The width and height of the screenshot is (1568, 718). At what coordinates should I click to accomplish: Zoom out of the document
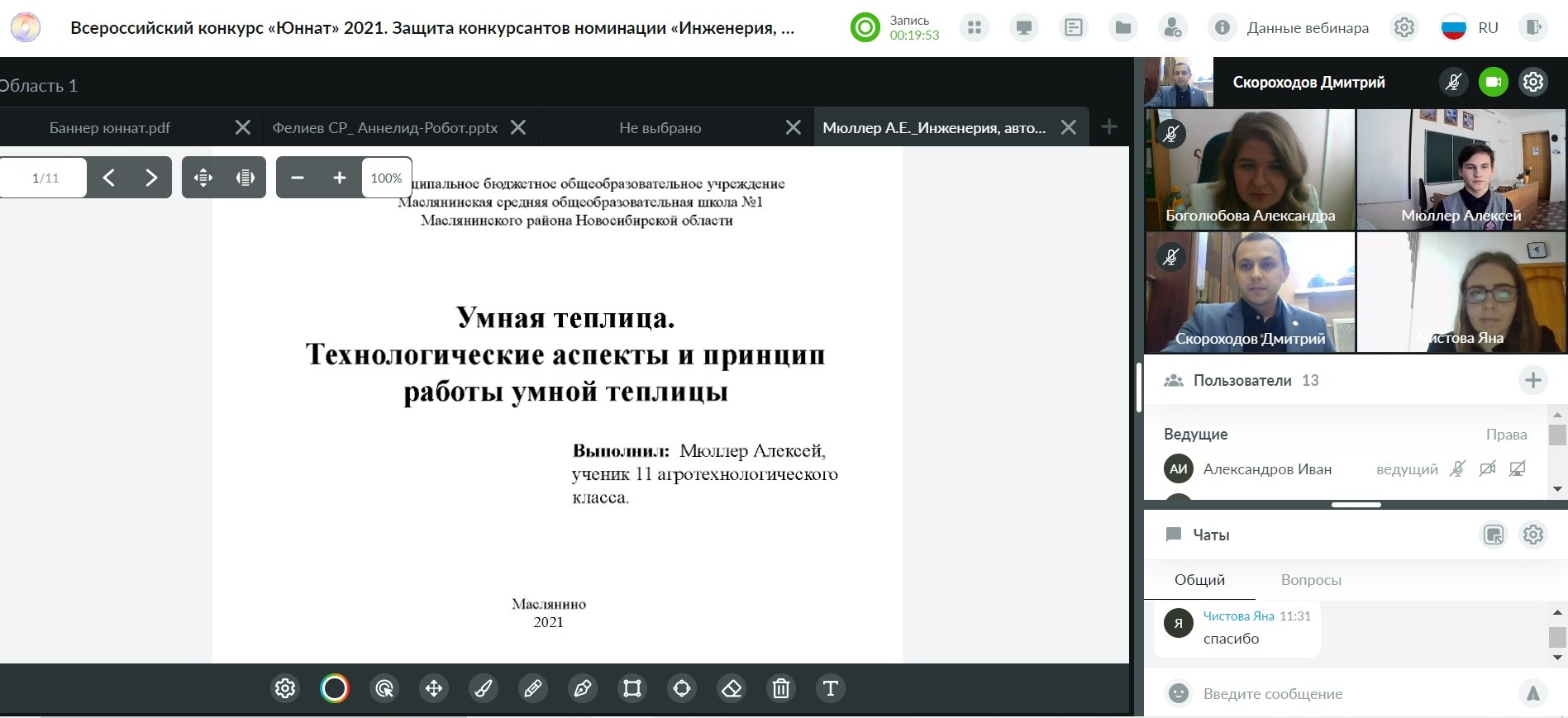pos(298,178)
